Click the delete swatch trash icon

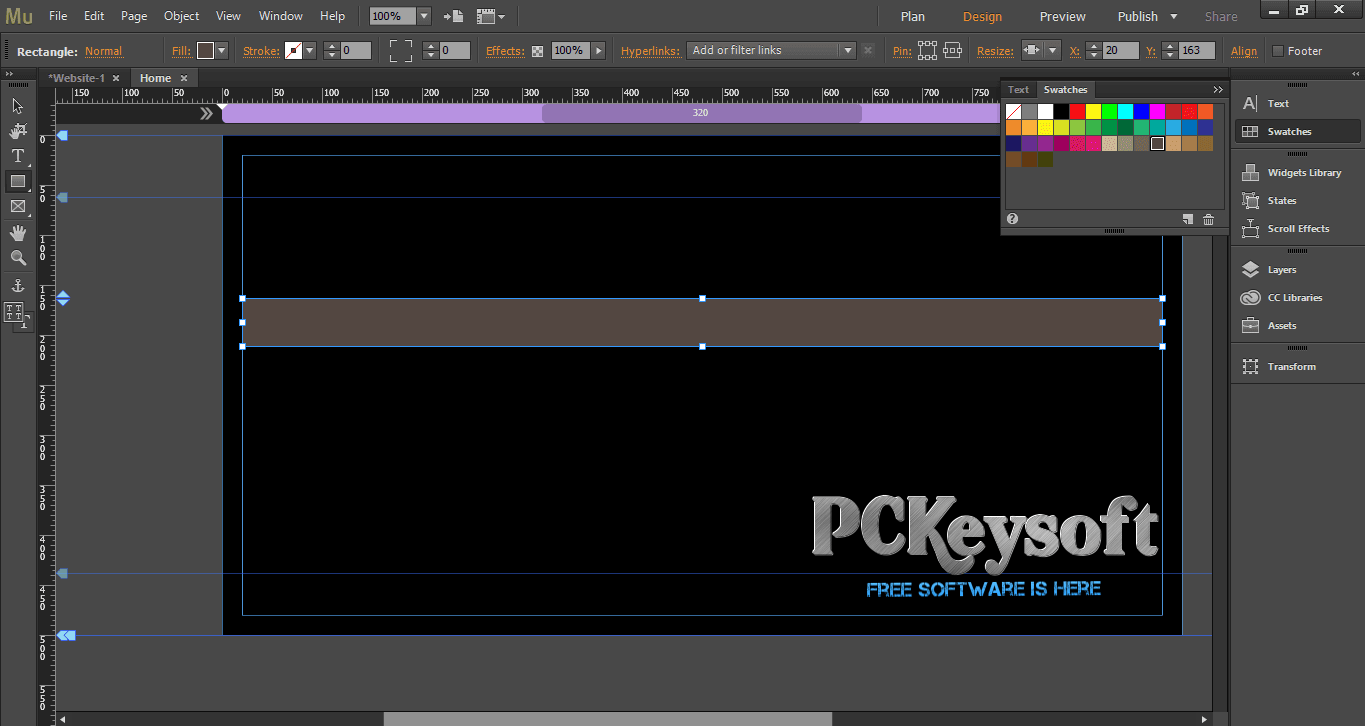pos(1208,219)
